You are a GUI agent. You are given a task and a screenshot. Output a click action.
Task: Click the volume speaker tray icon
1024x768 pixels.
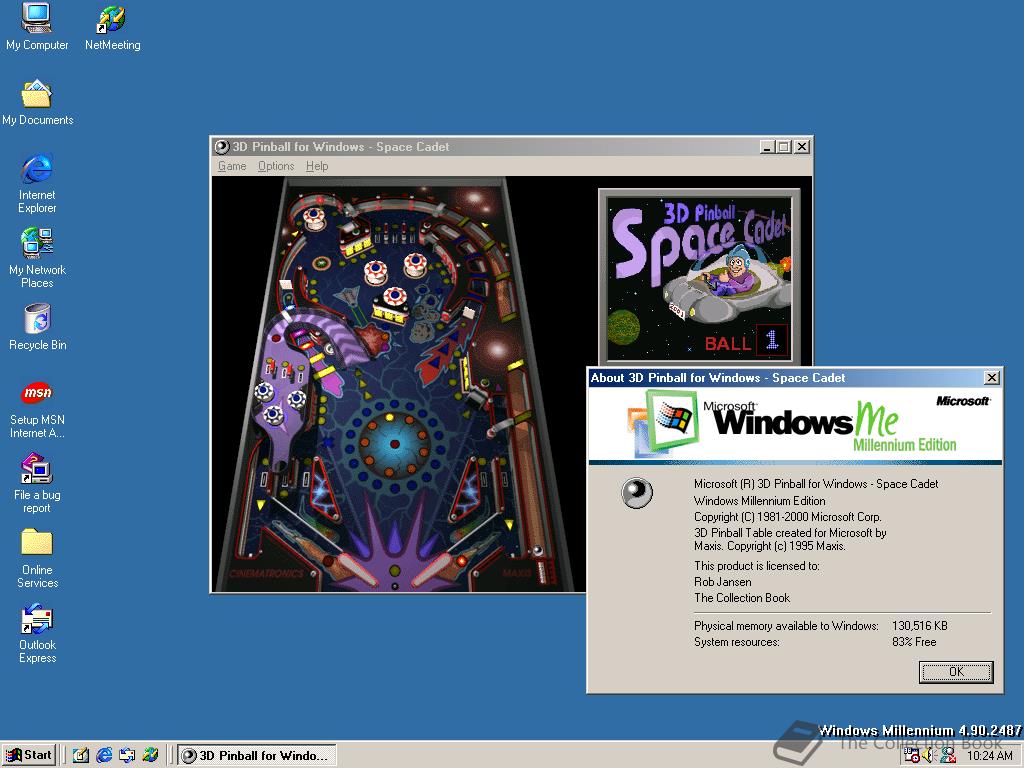click(x=929, y=756)
